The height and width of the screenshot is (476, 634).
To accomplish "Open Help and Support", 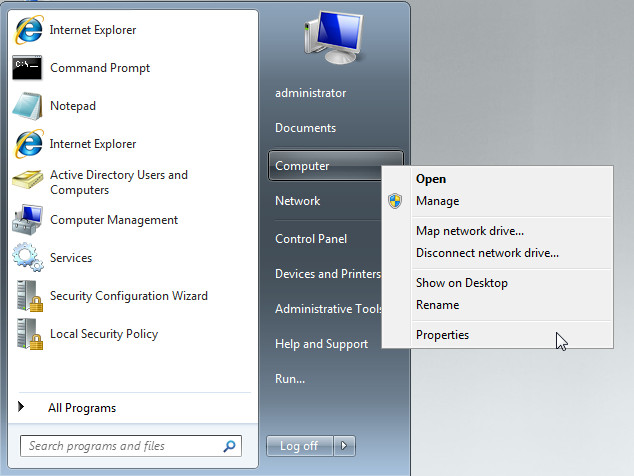I will (x=321, y=344).
